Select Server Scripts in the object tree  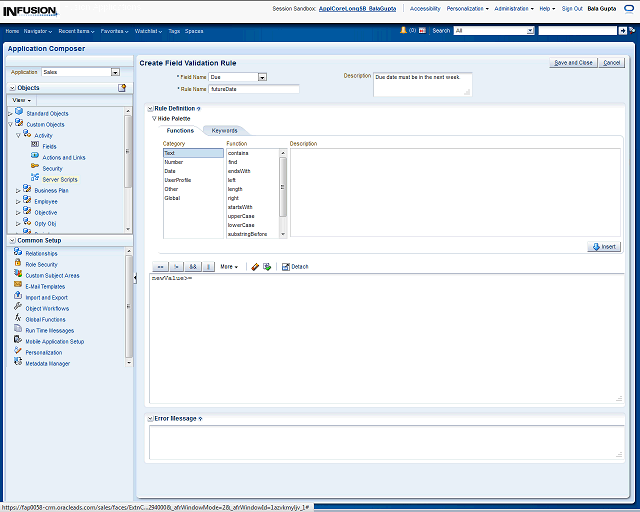(x=59, y=179)
